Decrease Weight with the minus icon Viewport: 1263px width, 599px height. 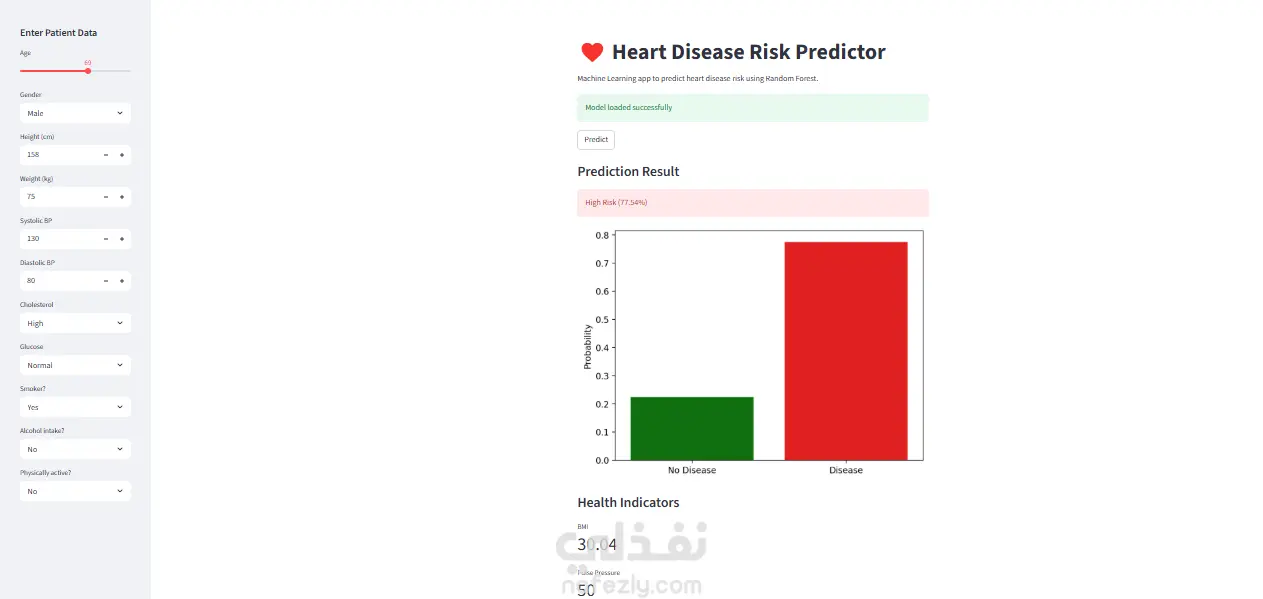click(x=106, y=197)
